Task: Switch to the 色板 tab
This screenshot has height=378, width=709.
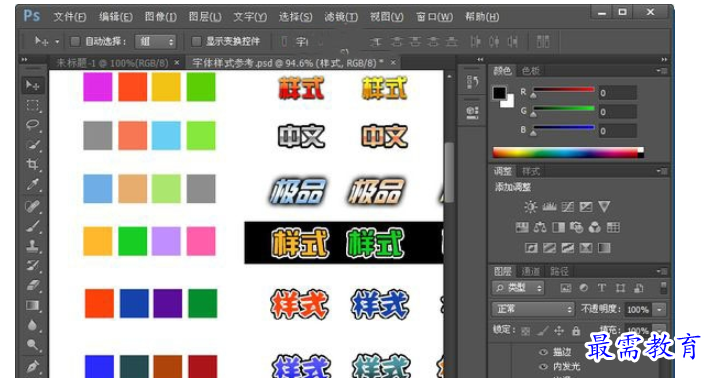Action: click(530, 71)
